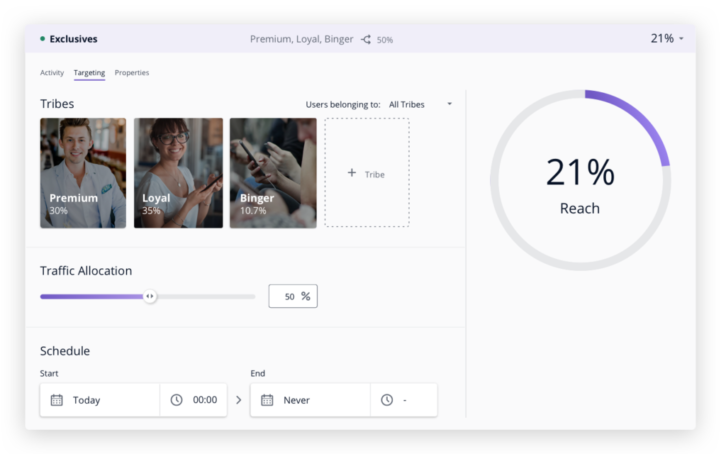The height and width of the screenshot is (454, 726).
Task: Click the split share icon beside 50%
Action: [366, 39]
